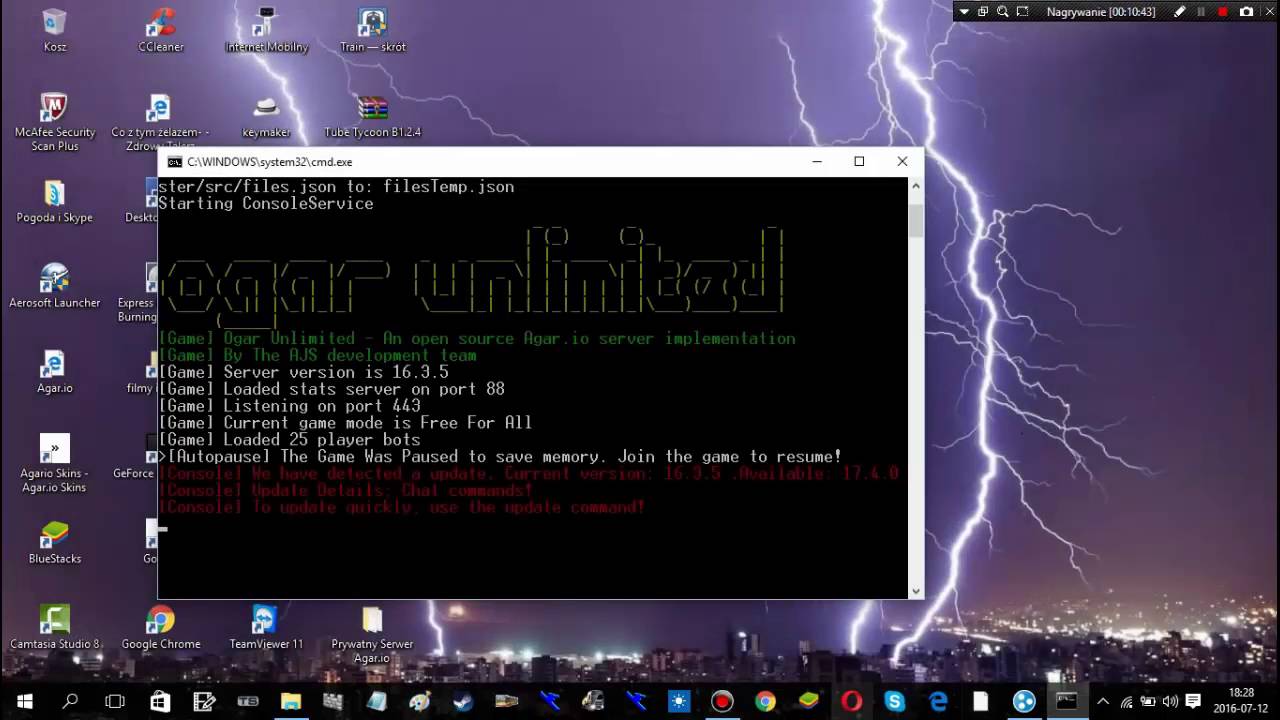Click the 'Loaded 25 player bots' line
Viewport: 1280px width, 720px height.
click(x=290, y=440)
